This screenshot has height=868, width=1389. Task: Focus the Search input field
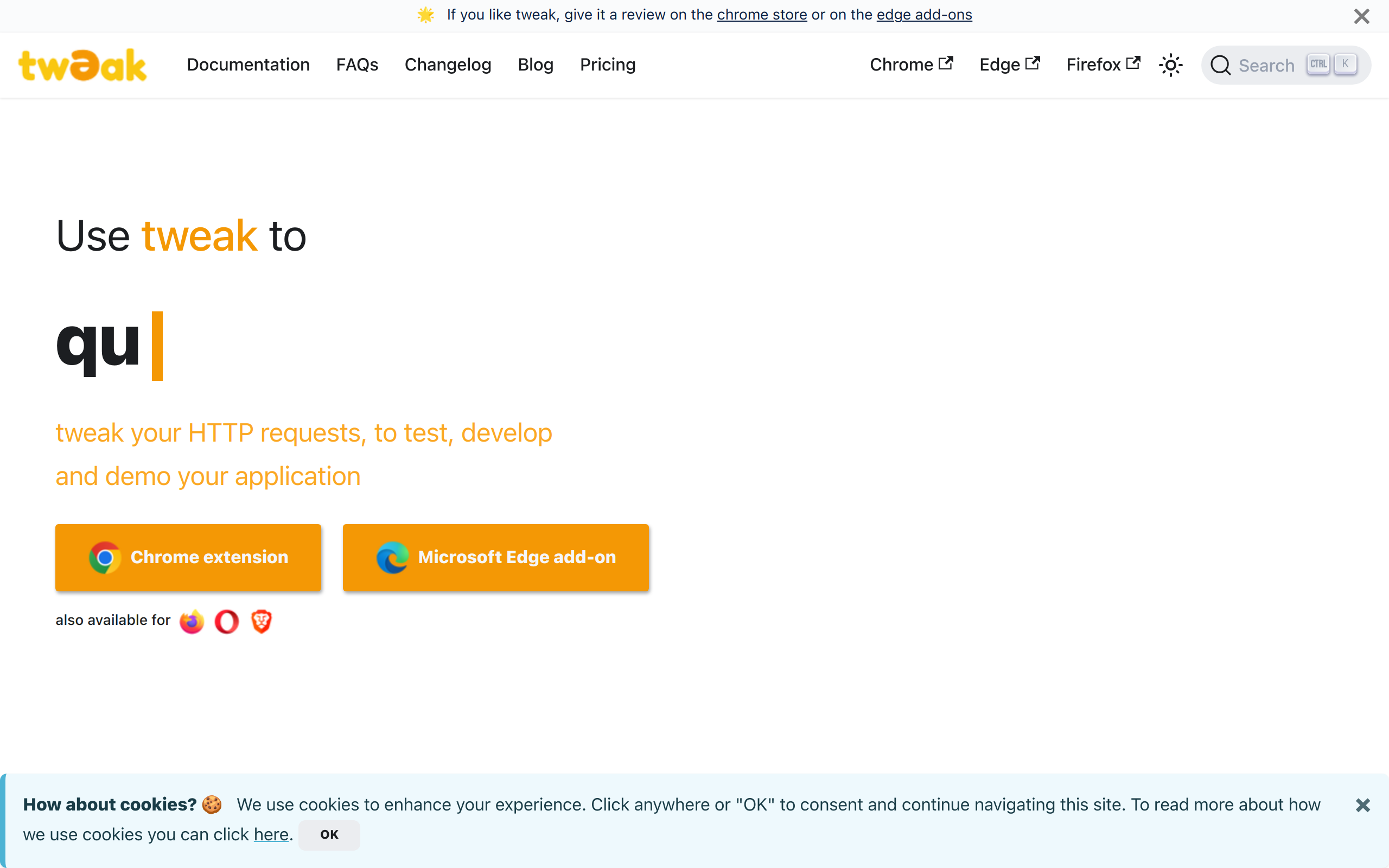[x=1286, y=65]
